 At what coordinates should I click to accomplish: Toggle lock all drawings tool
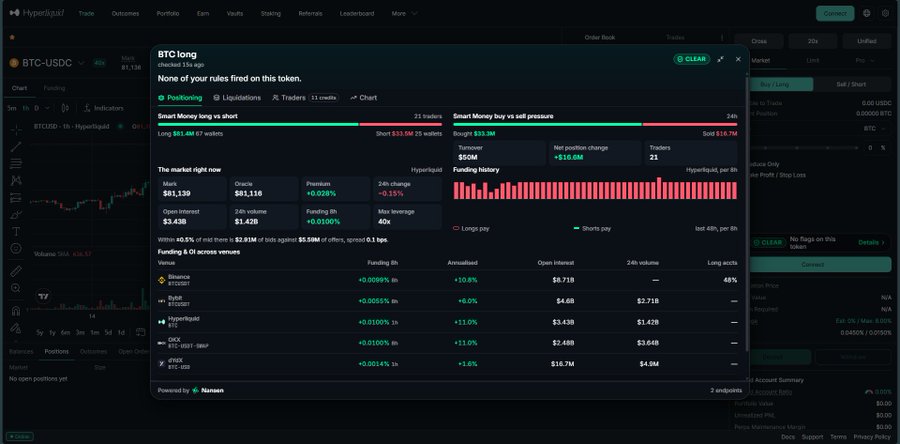16,328
